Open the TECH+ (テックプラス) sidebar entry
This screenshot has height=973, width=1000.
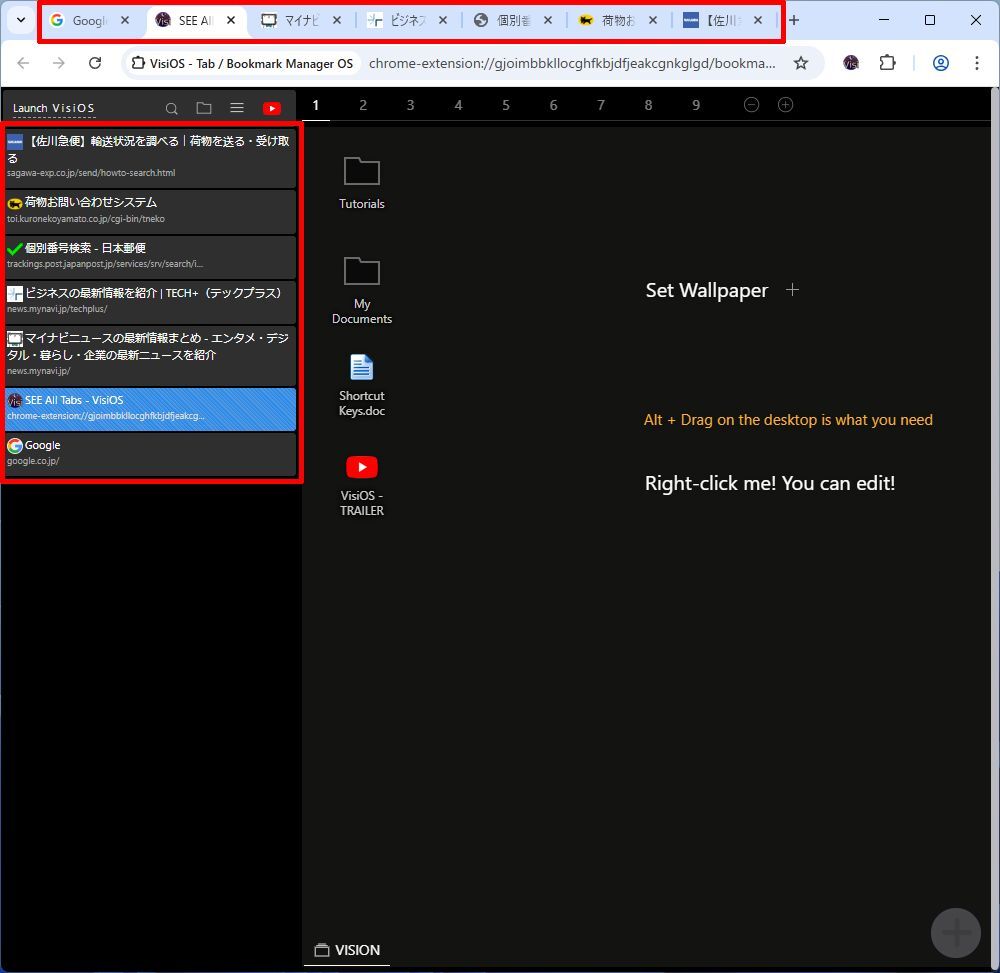[x=151, y=302]
